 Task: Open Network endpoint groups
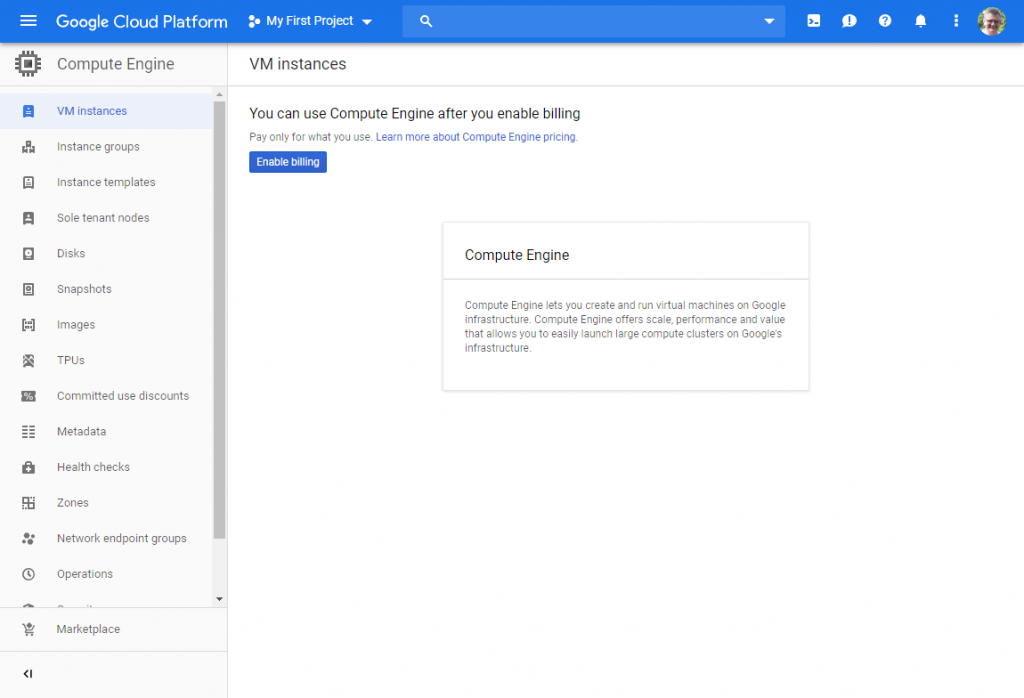click(x=106, y=539)
